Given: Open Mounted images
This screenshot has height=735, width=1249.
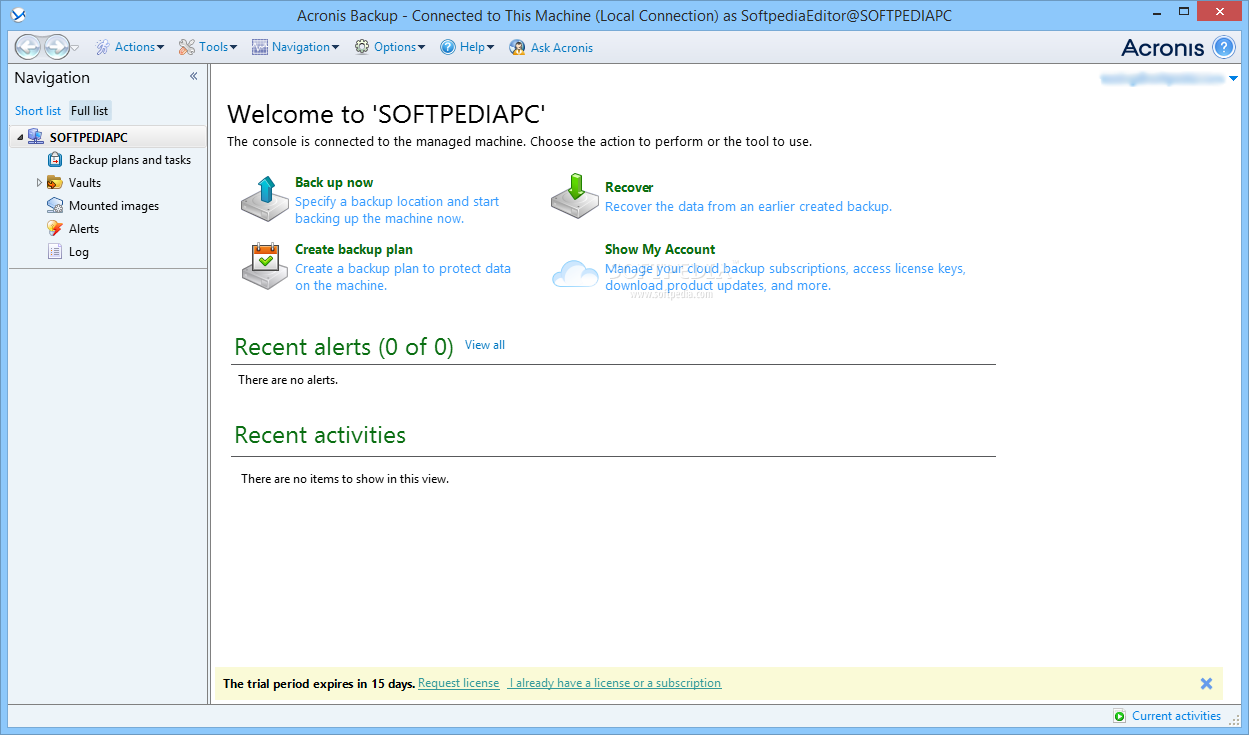Looking at the screenshot, I should click(114, 206).
